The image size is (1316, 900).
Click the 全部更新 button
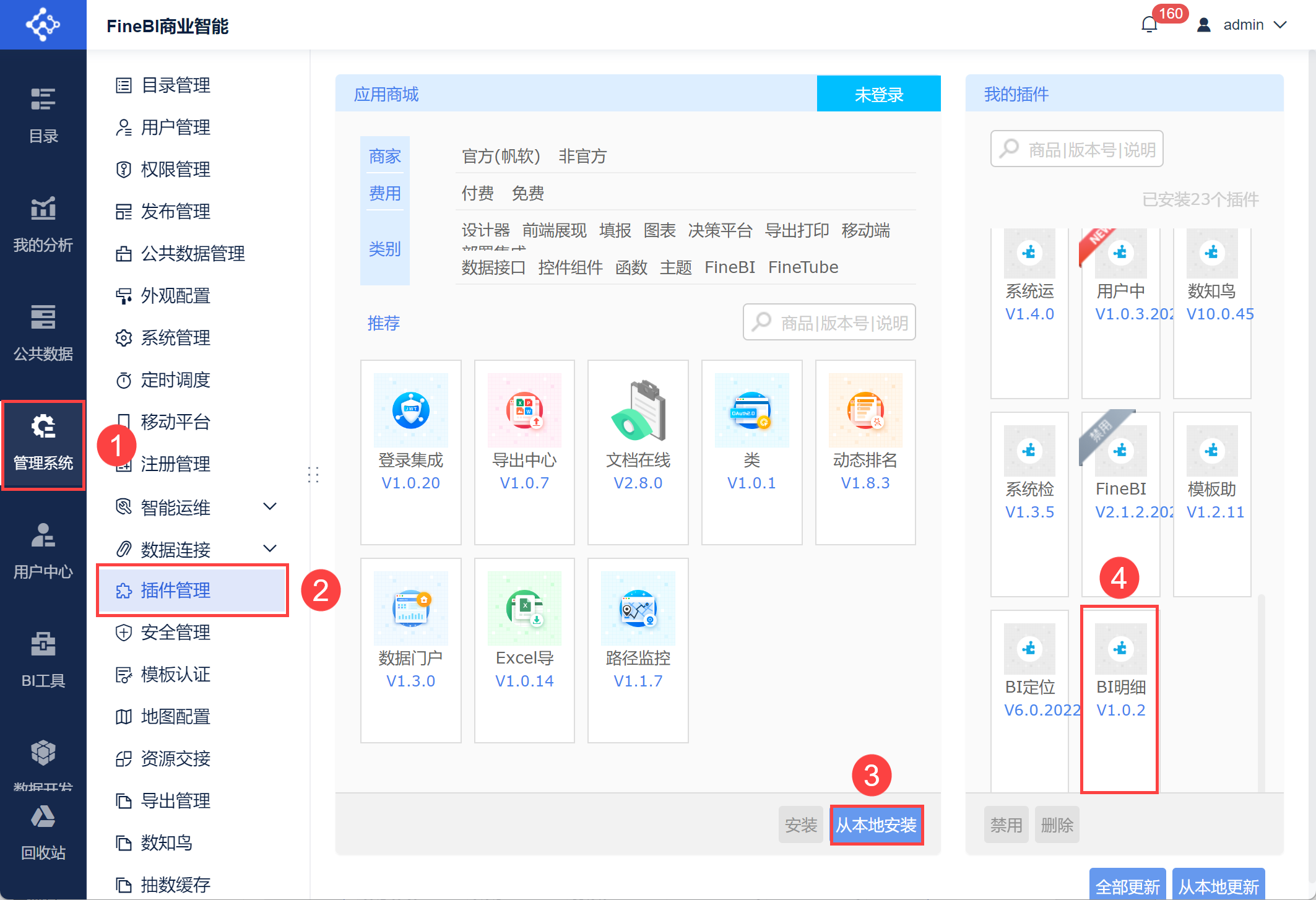[x=1128, y=885]
